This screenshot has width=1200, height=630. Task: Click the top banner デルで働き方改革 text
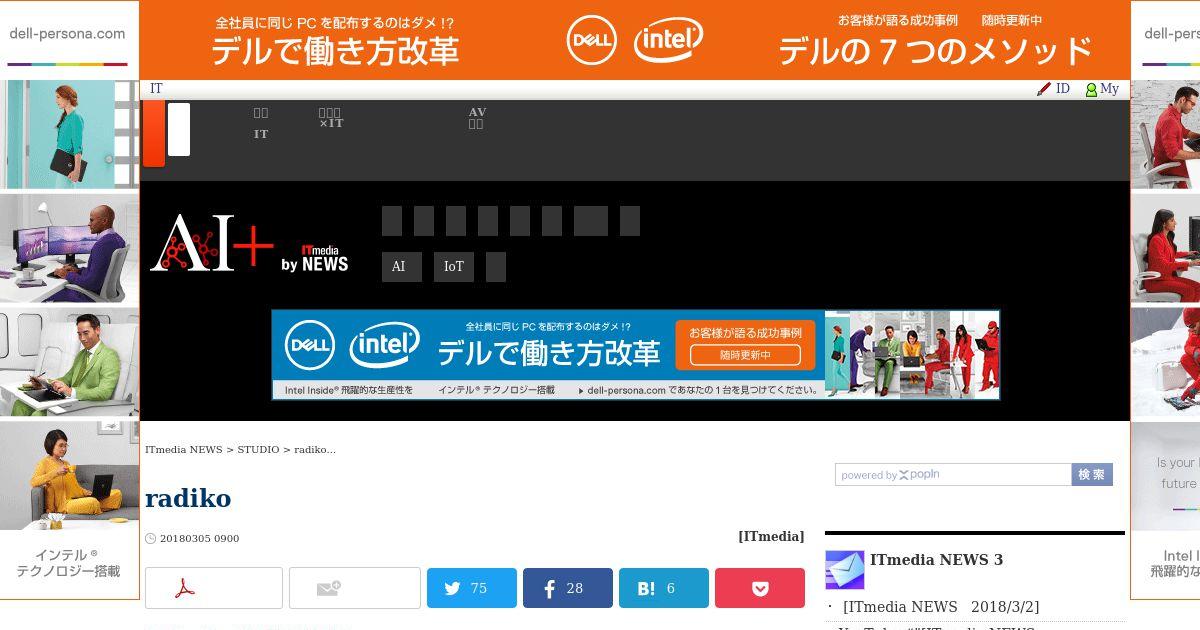335,50
